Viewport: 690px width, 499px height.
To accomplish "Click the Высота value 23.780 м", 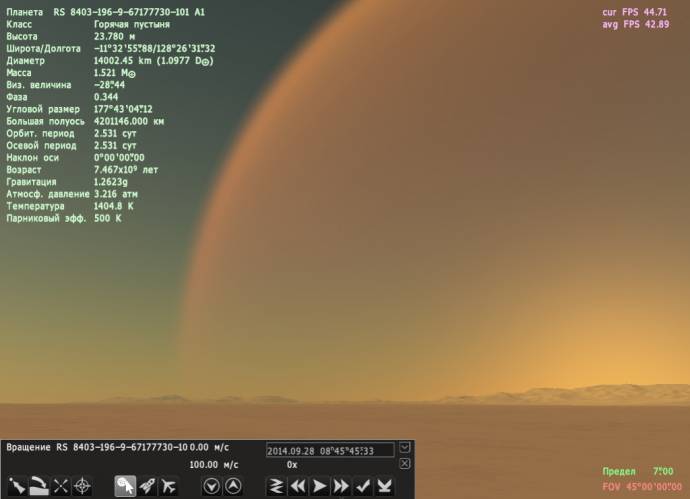I will point(114,36).
